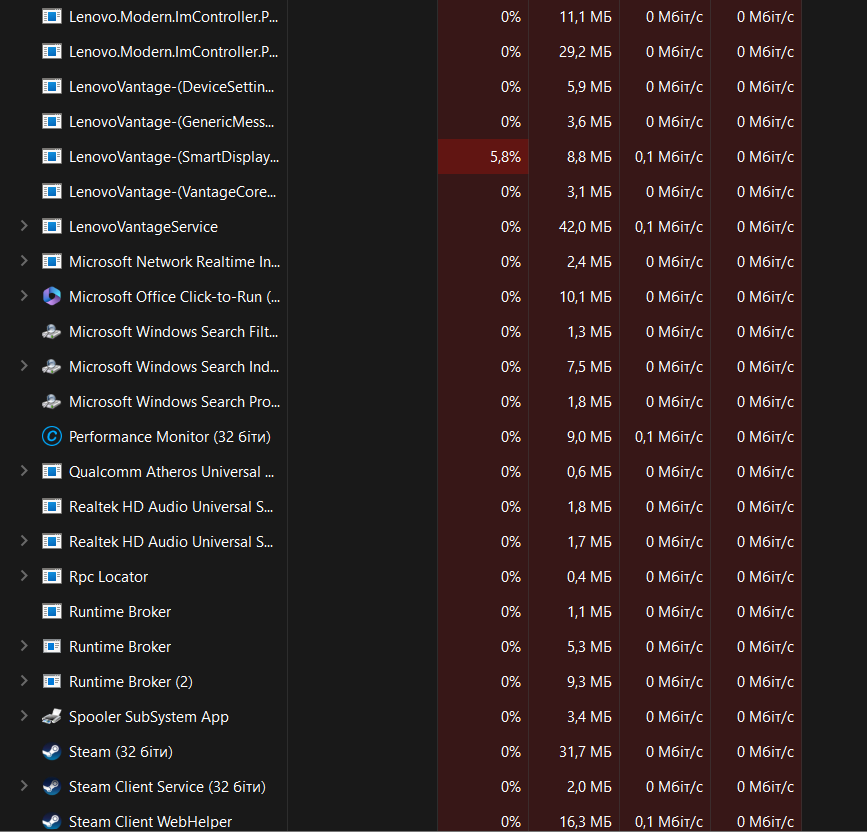Click the LenovoVantageService process icon
The height and width of the screenshot is (832, 867).
51,227
